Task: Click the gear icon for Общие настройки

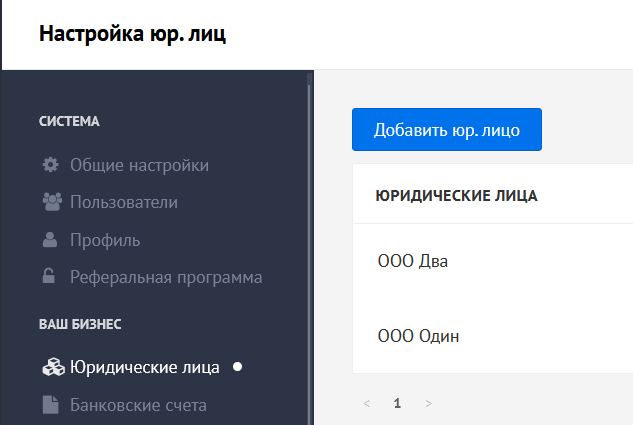Action: pyautogui.click(x=50, y=165)
